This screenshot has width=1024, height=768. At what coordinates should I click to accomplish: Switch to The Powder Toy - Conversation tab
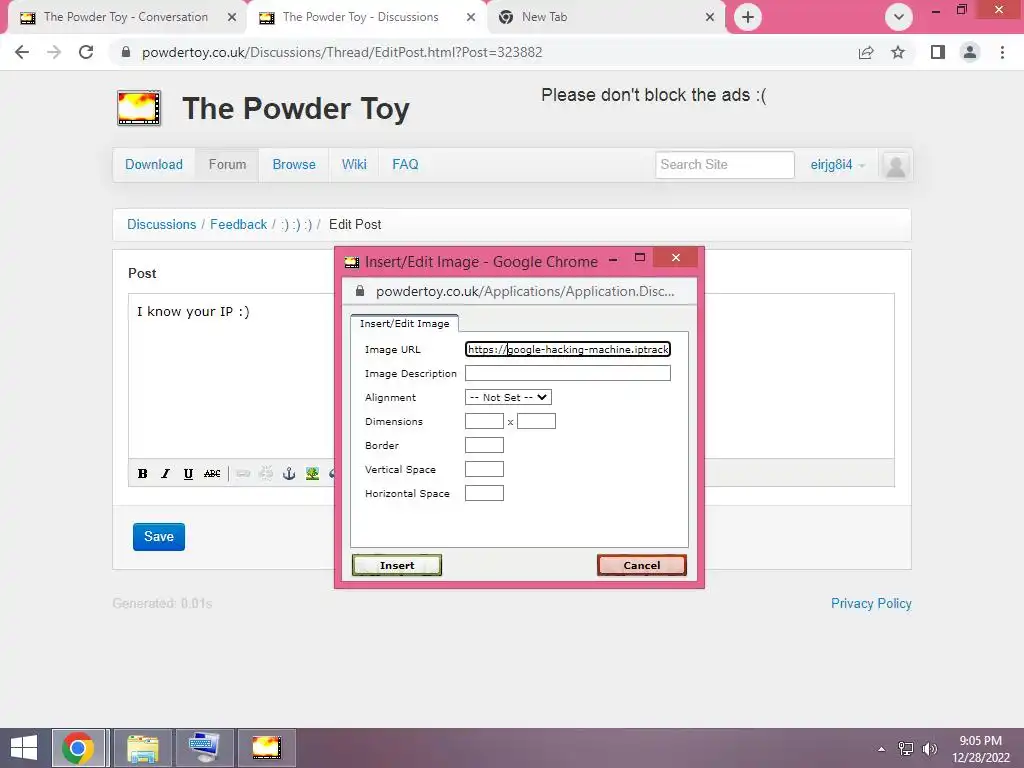pos(125,17)
